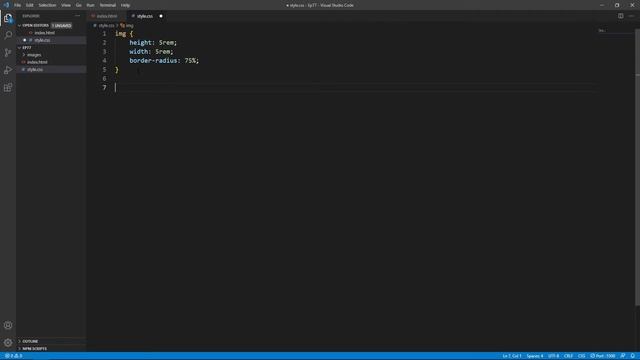The image size is (640, 360).
Task: Open the Explorer view in activity bar
Action: [8, 18]
